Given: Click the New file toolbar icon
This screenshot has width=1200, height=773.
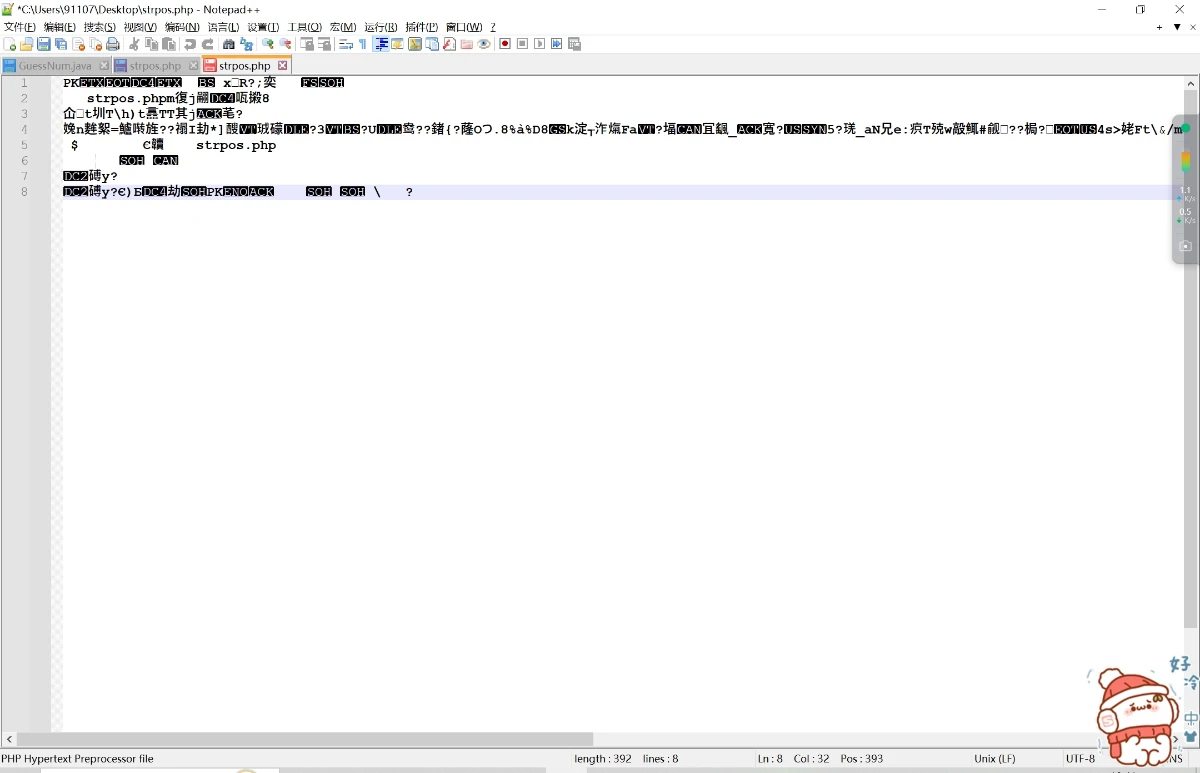Looking at the screenshot, I should tap(10, 44).
